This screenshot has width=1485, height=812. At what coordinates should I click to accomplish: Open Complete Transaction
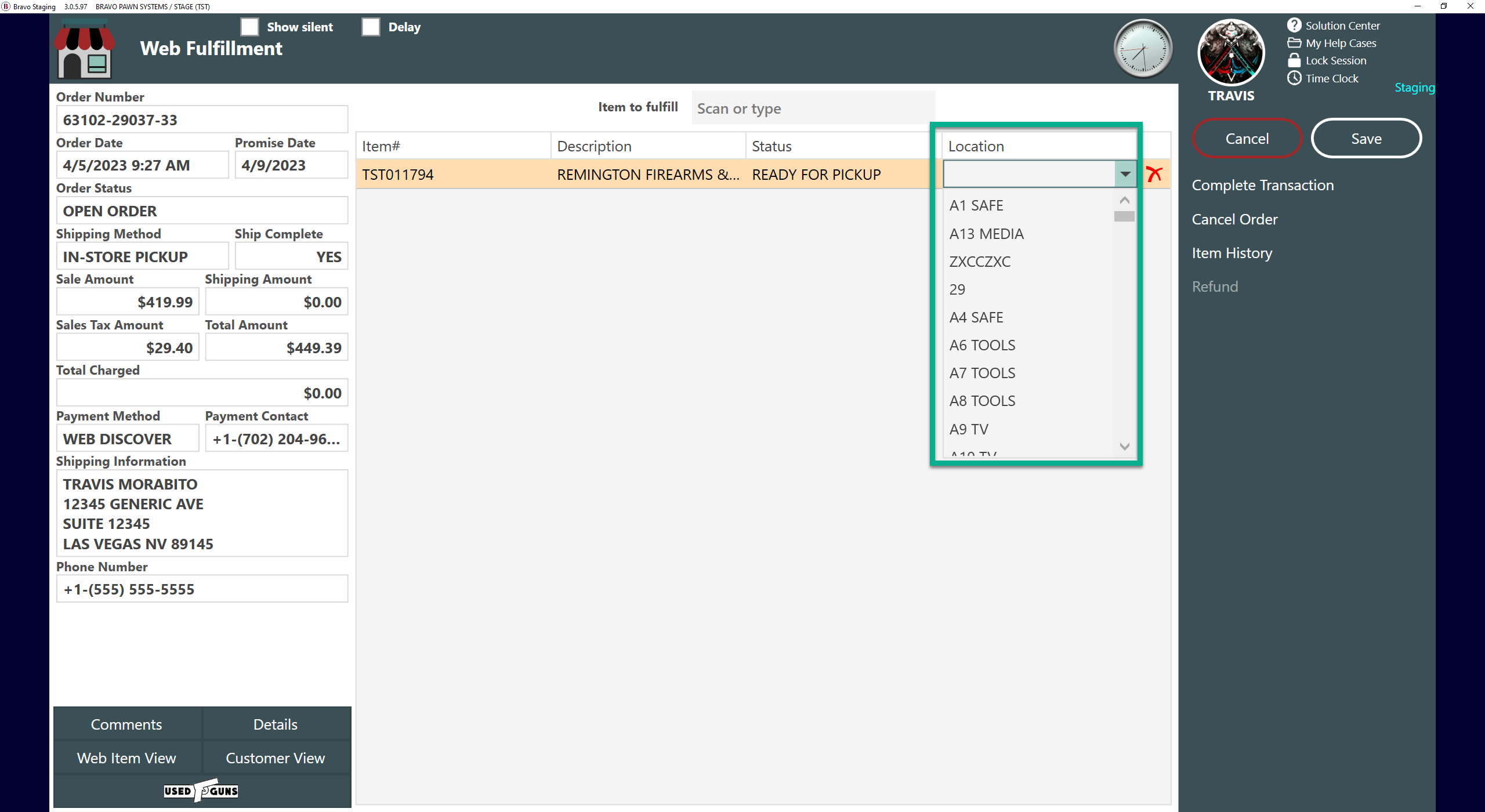pos(1263,185)
